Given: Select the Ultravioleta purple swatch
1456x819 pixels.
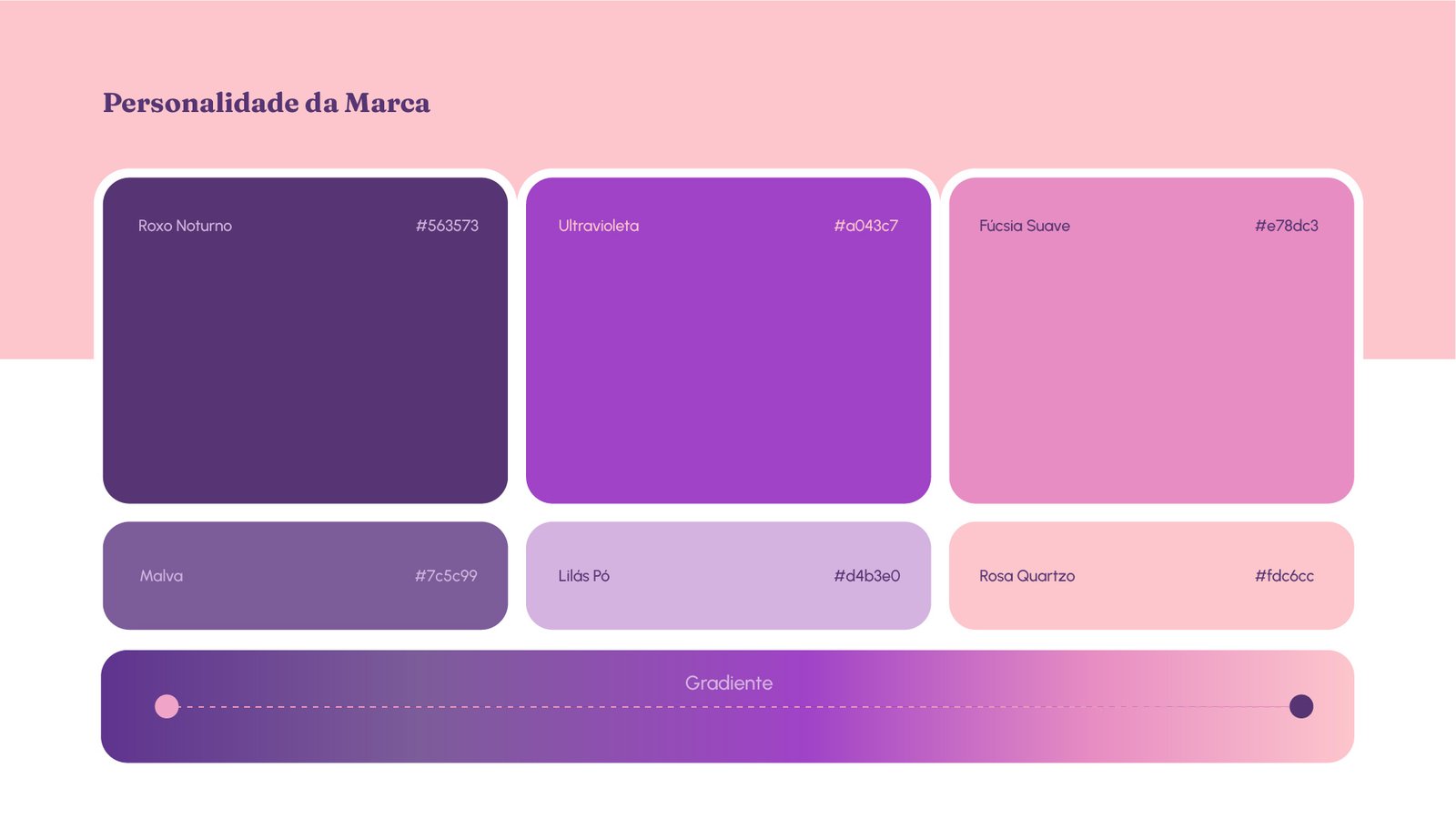Looking at the screenshot, I should tap(728, 340).
